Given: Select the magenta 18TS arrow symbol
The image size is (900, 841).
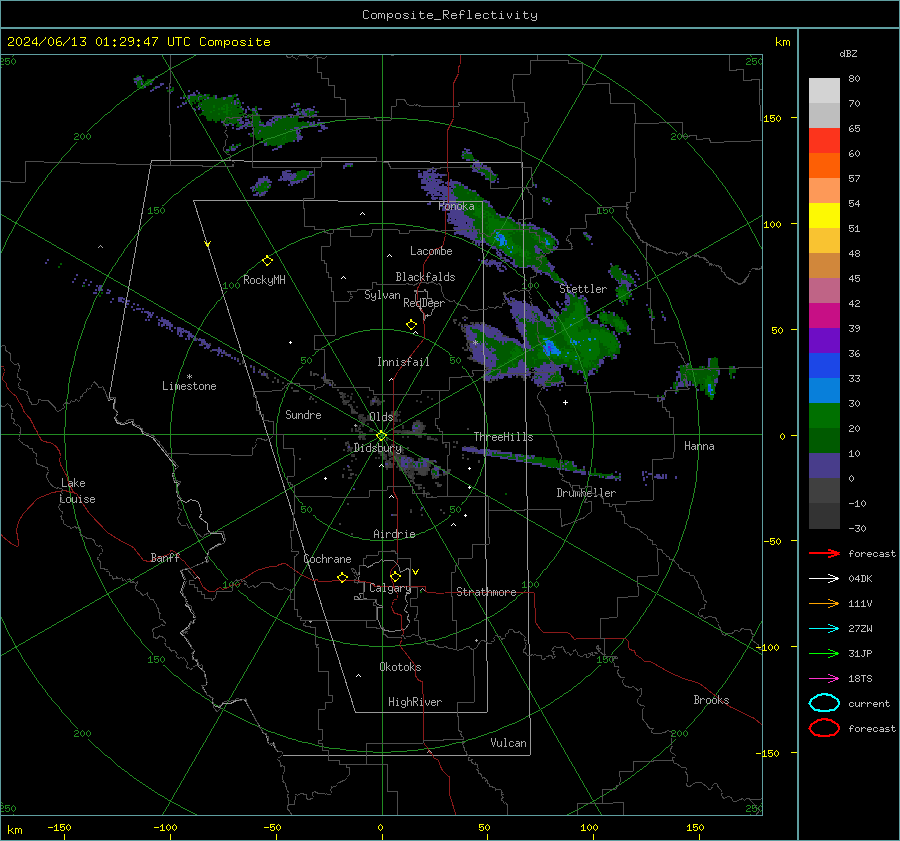Looking at the screenshot, I should (824, 679).
